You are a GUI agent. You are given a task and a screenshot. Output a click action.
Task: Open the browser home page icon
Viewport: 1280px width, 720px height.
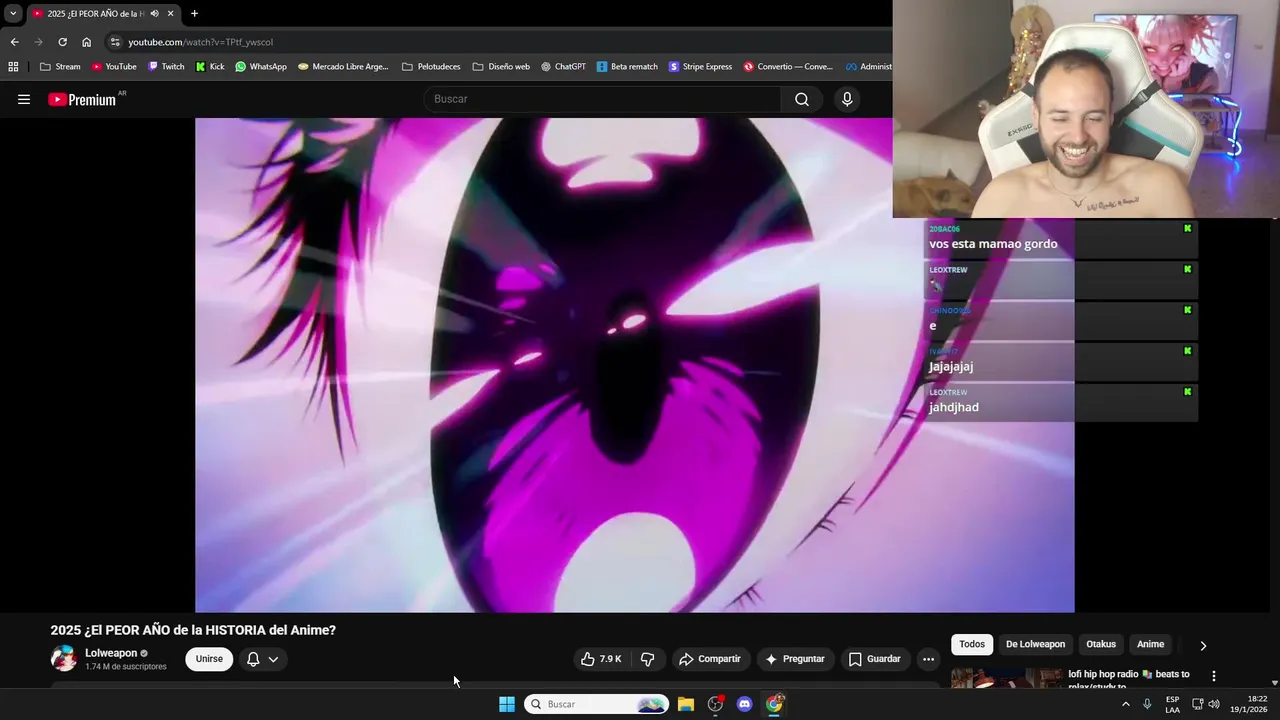[86, 42]
